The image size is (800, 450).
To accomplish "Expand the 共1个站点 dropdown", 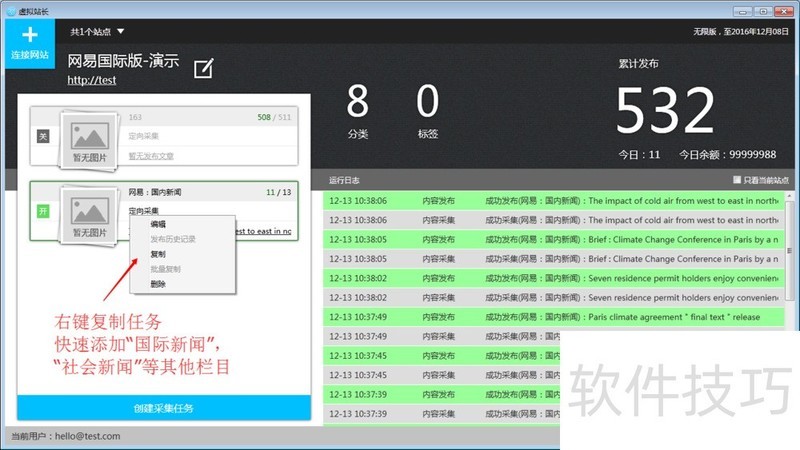I will pyautogui.click(x=97, y=32).
